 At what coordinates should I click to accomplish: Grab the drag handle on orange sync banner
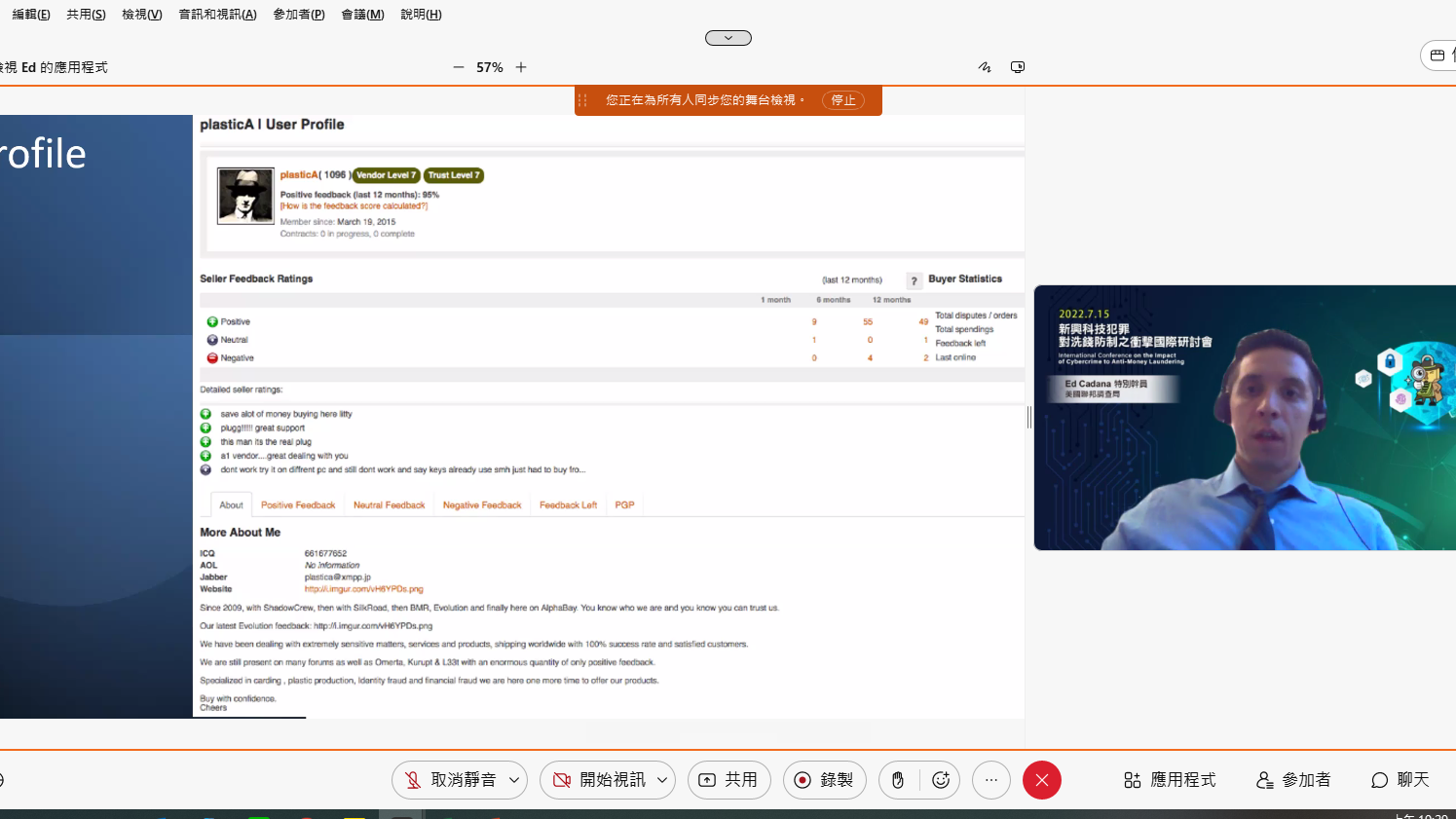coord(582,100)
